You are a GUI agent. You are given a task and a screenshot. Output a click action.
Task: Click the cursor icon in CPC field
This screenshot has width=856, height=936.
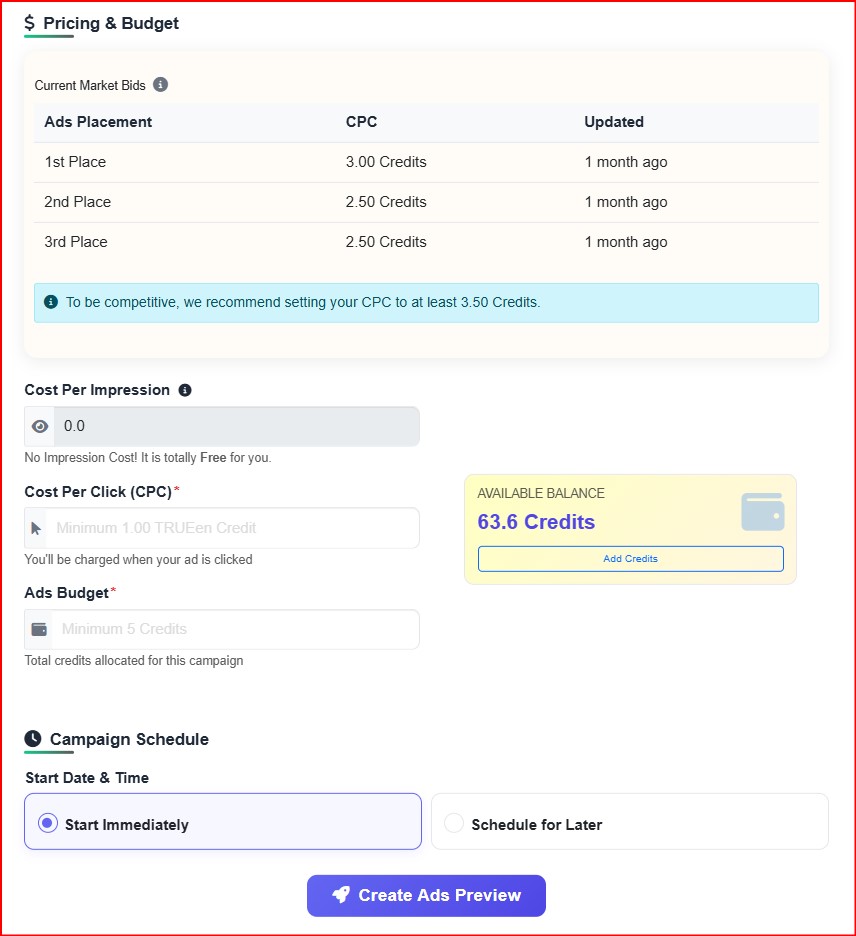click(37, 528)
